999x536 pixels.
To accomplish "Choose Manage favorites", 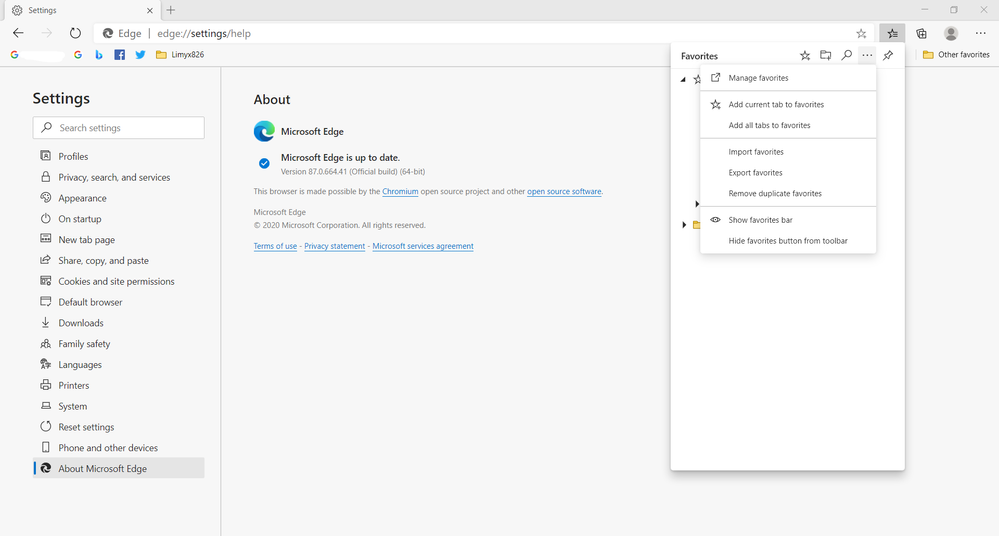I will coord(788,78).
